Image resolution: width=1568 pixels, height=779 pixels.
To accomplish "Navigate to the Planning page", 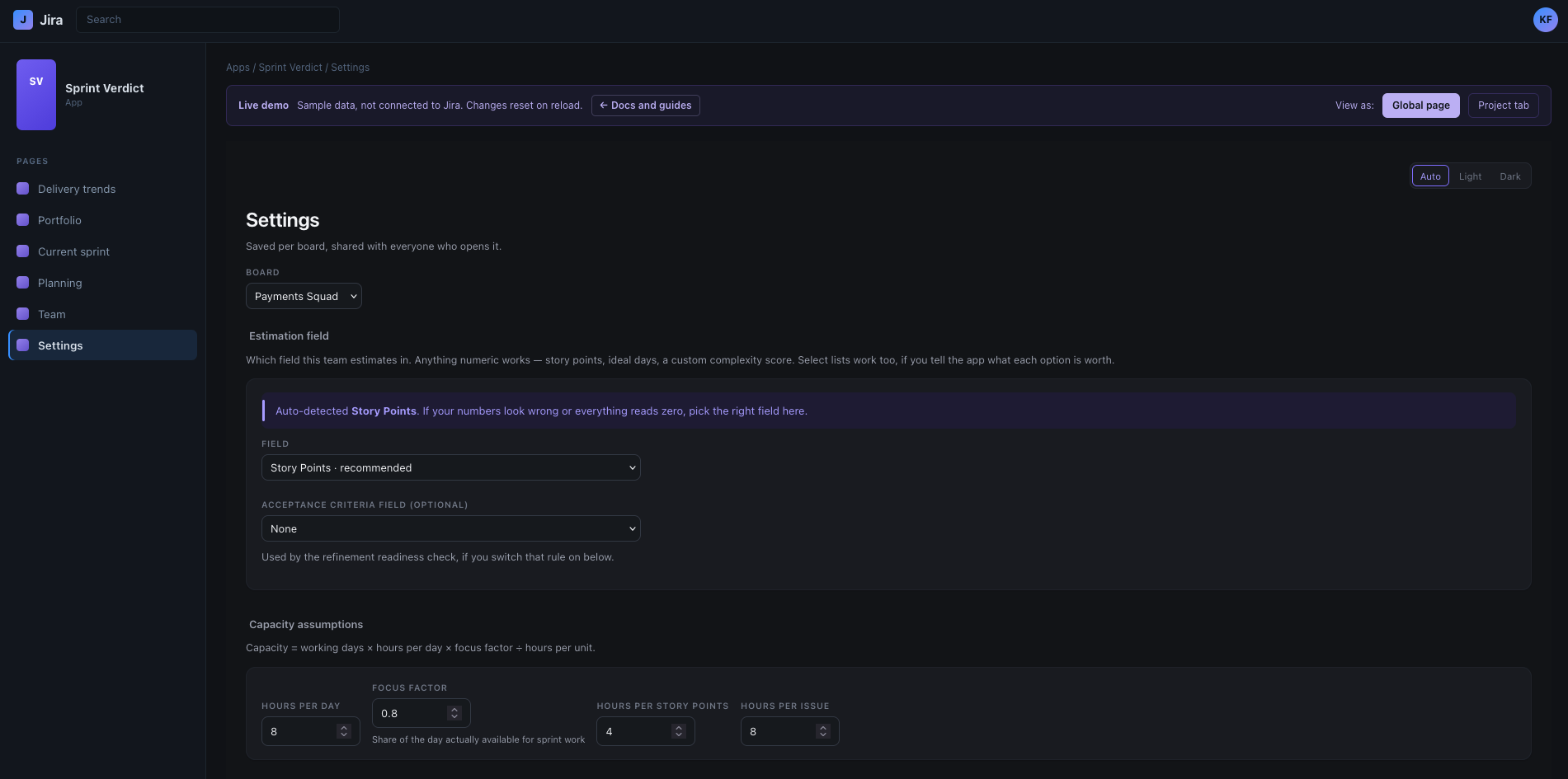I will point(102,283).
